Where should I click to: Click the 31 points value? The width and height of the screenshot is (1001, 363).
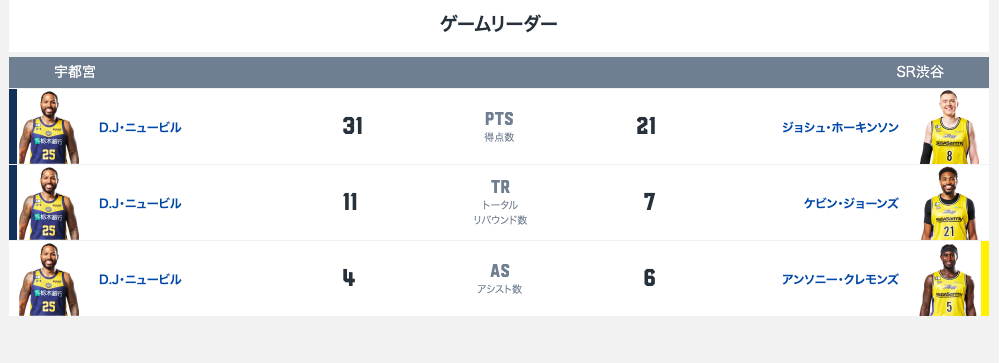[352, 126]
